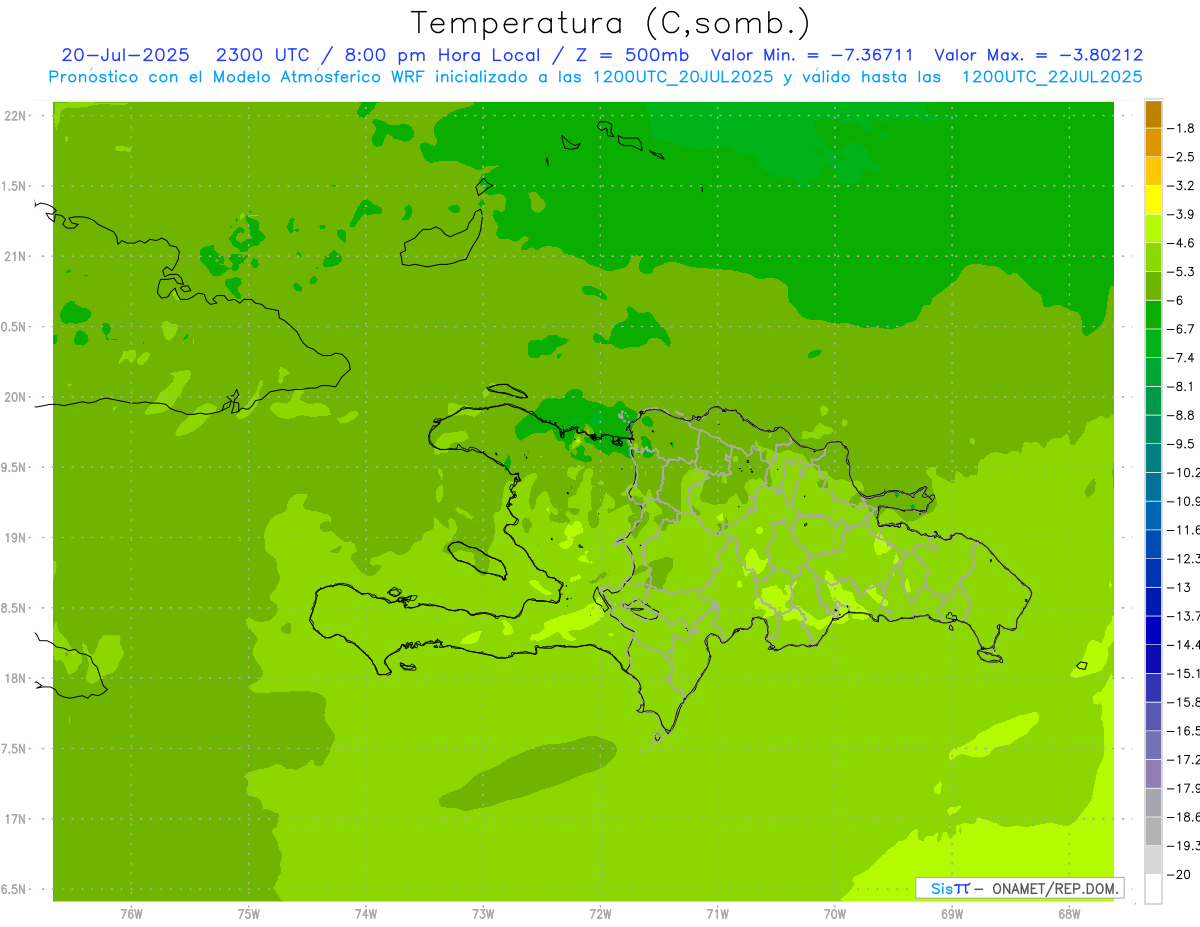Click the "70W" longitude label
Screen dimensions: 1200x927
pyautogui.click(x=834, y=914)
